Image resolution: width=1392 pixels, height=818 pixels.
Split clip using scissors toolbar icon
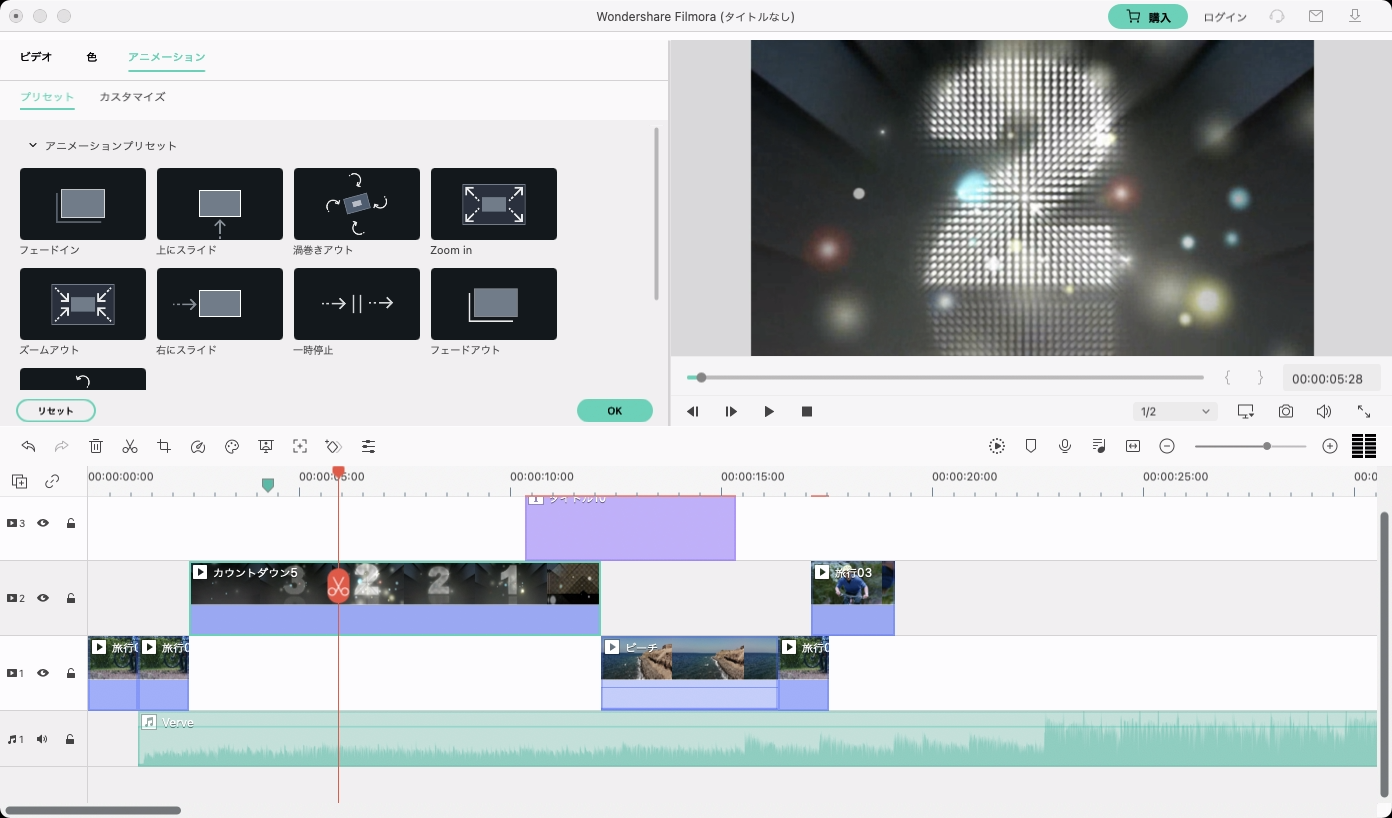point(130,446)
